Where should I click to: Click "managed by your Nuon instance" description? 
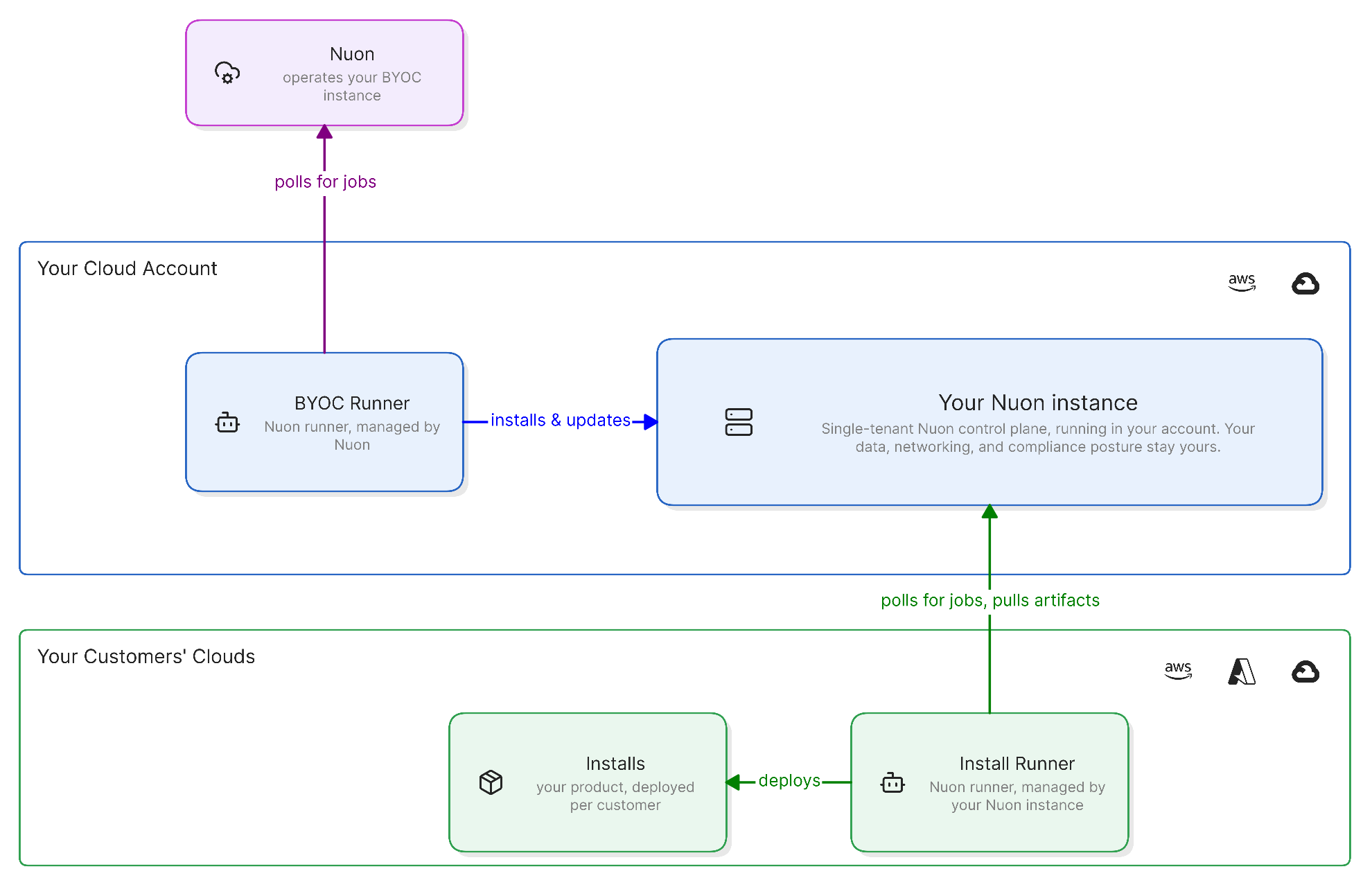tap(1017, 796)
